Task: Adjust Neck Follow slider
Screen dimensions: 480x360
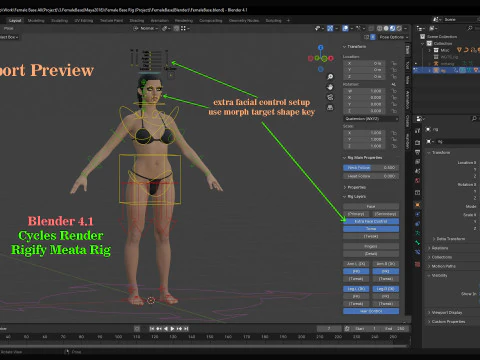Action: click(371, 168)
